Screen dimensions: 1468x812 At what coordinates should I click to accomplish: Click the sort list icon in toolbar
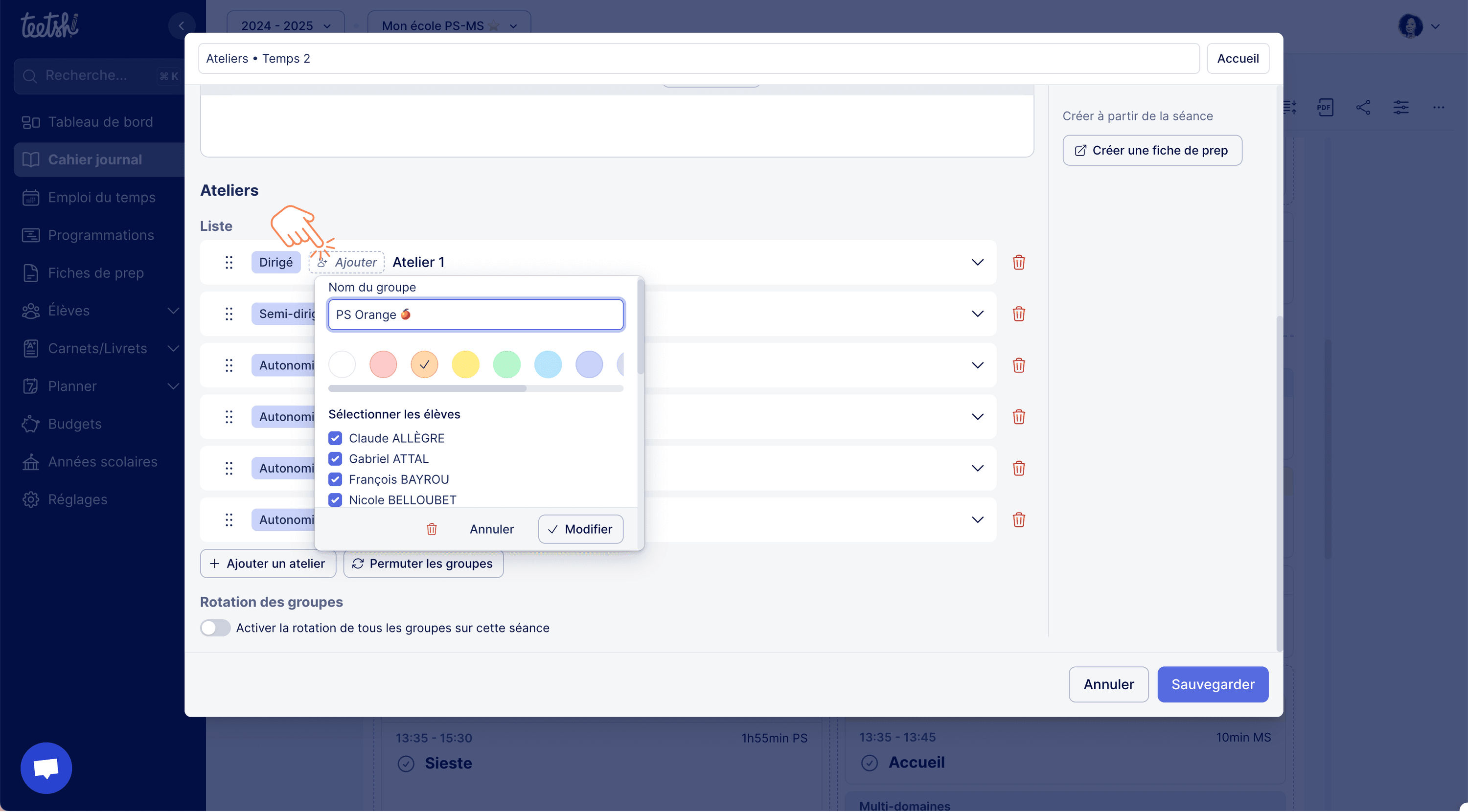coord(1289,107)
